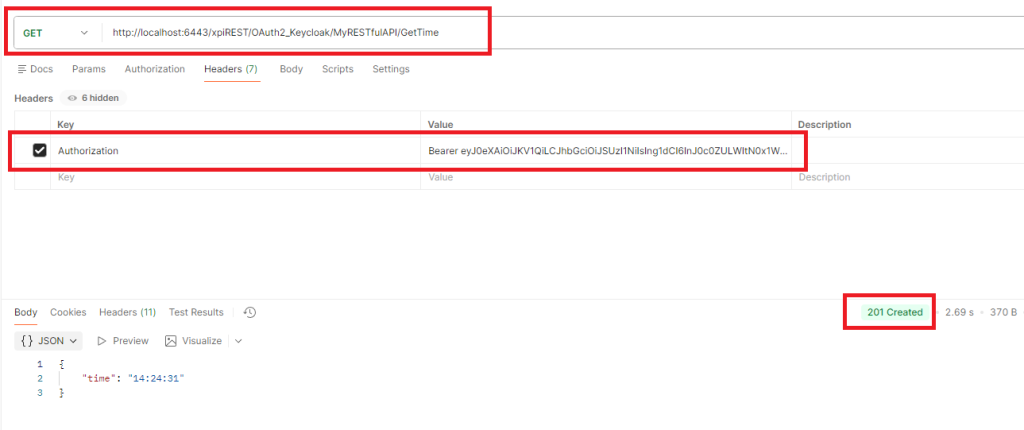1024x430 pixels.
Task: Show the 6 hidden headers
Action: pyautogui.click(x=92, y=98)
